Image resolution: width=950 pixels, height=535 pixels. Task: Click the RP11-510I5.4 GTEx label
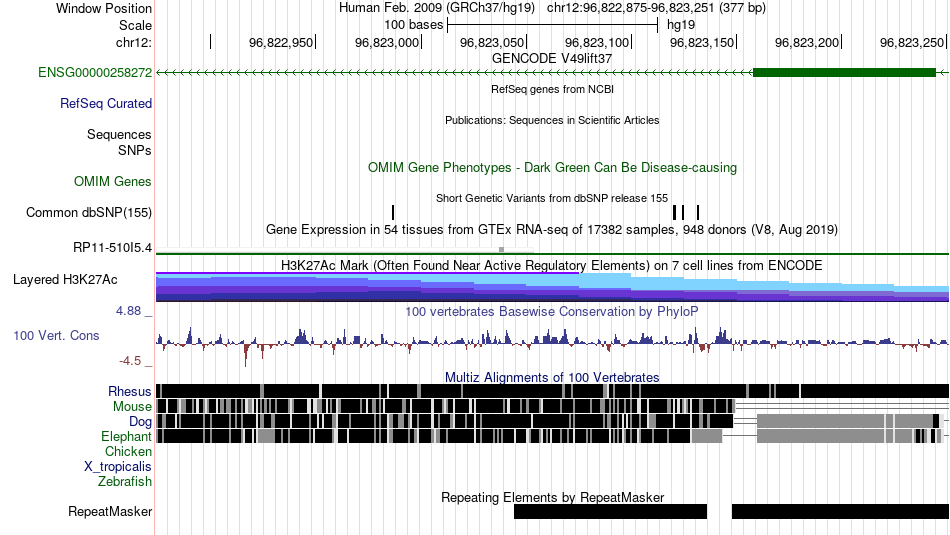[113, 247]
